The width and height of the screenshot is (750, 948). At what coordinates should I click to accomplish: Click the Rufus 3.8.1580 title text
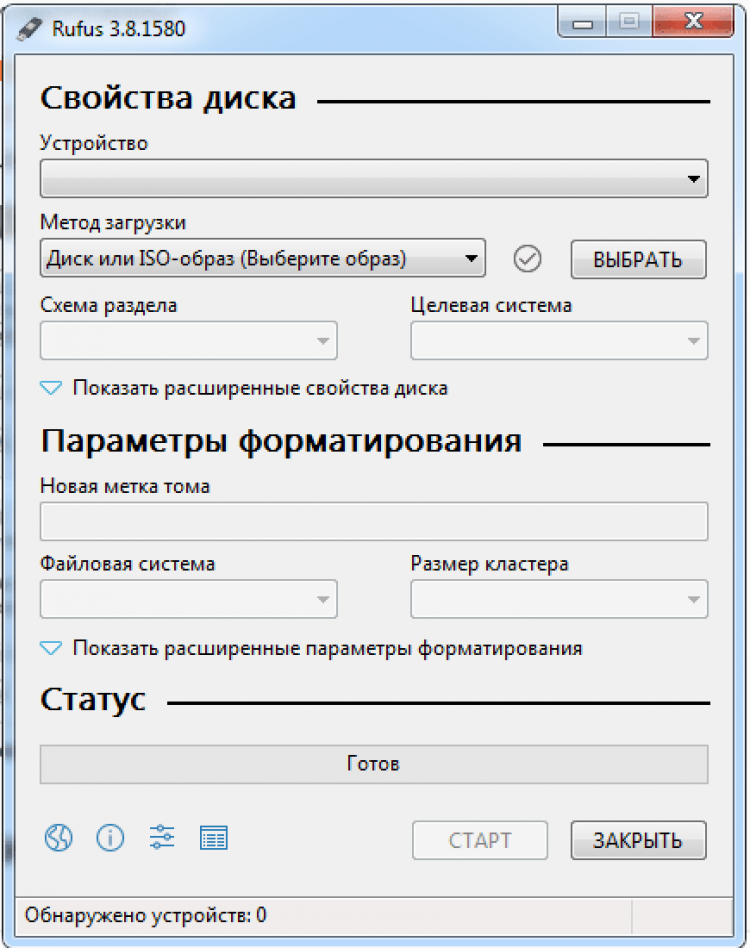(x=118, y=28)
